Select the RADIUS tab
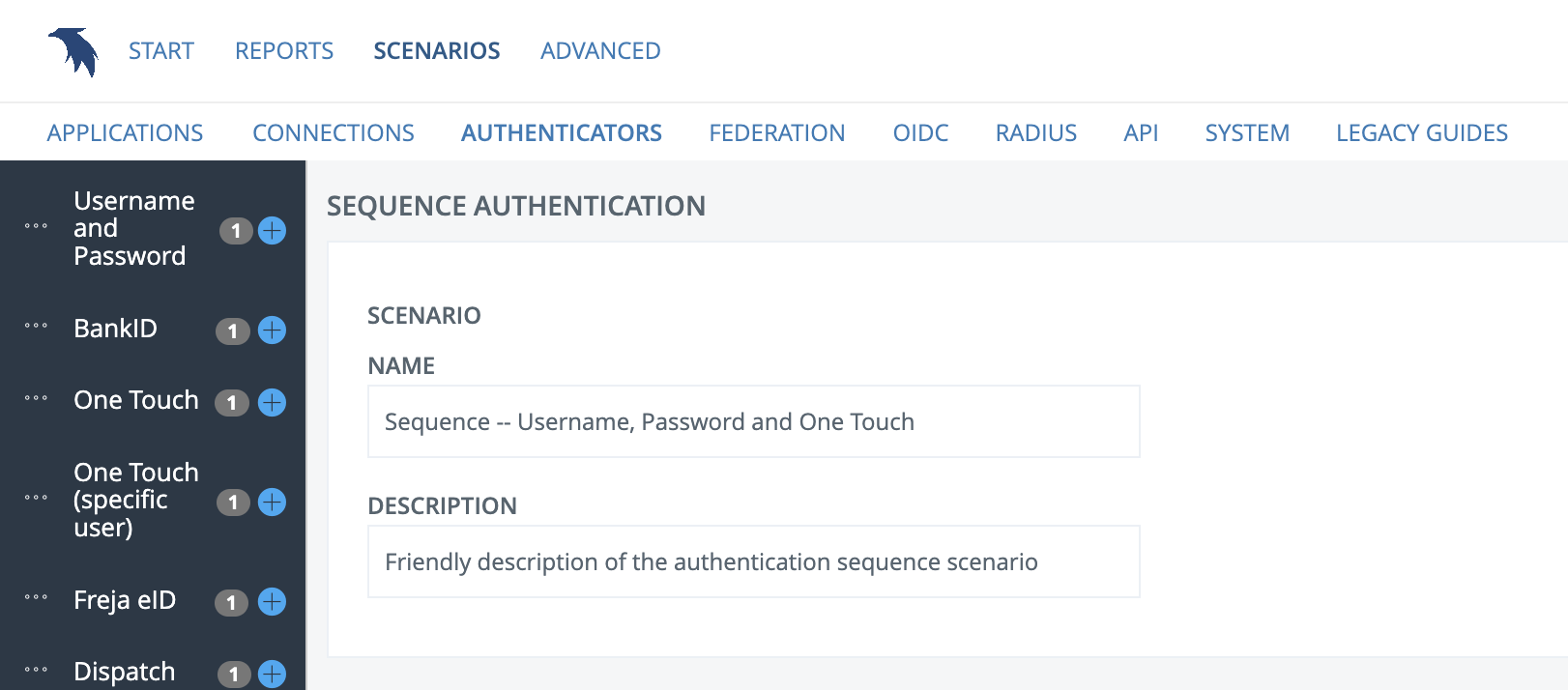 point(1036,132)
